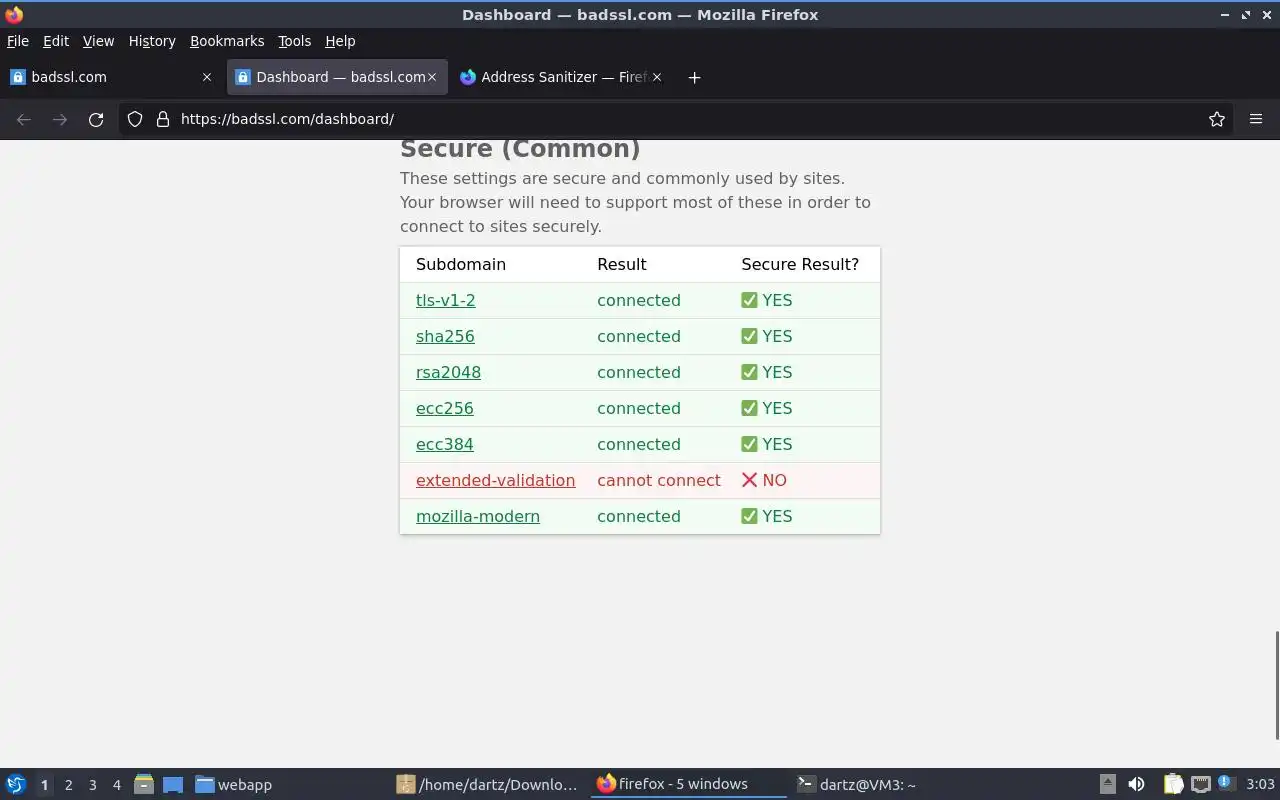Viewport: 1280px width, 800px height.
Task: Click 'connected' in the ecc384 row
Action: pyautogui.click(x=639, y=444)
